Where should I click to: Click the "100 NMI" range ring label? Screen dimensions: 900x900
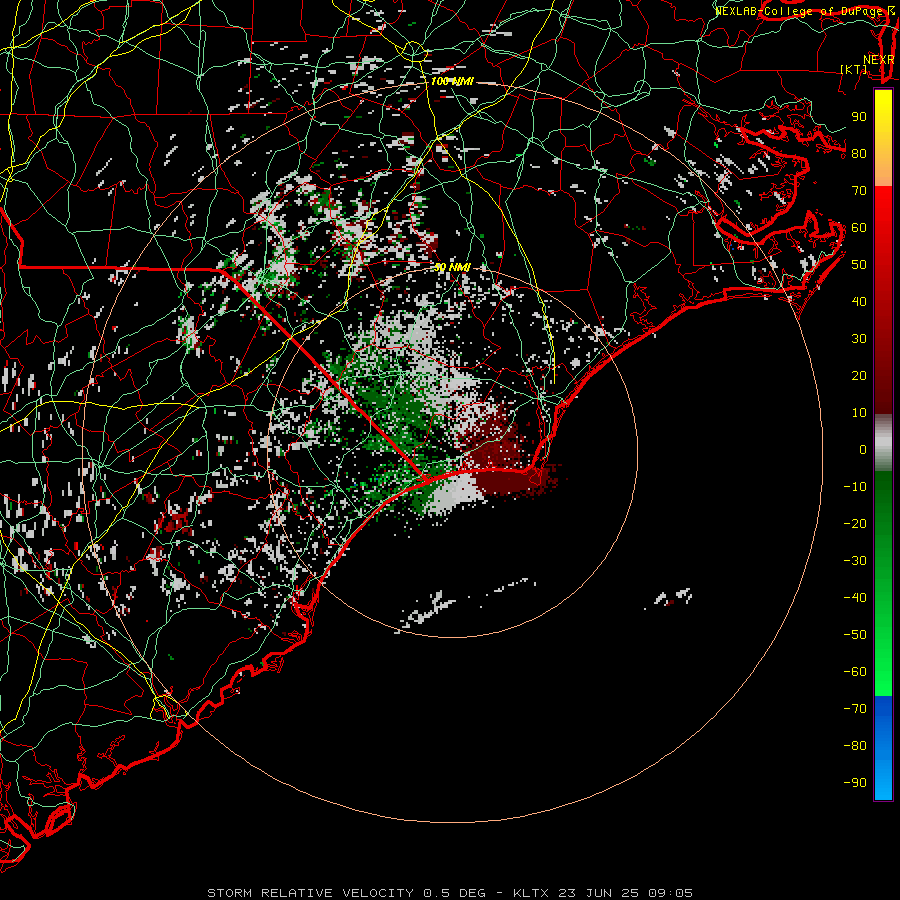coord(452,82)
